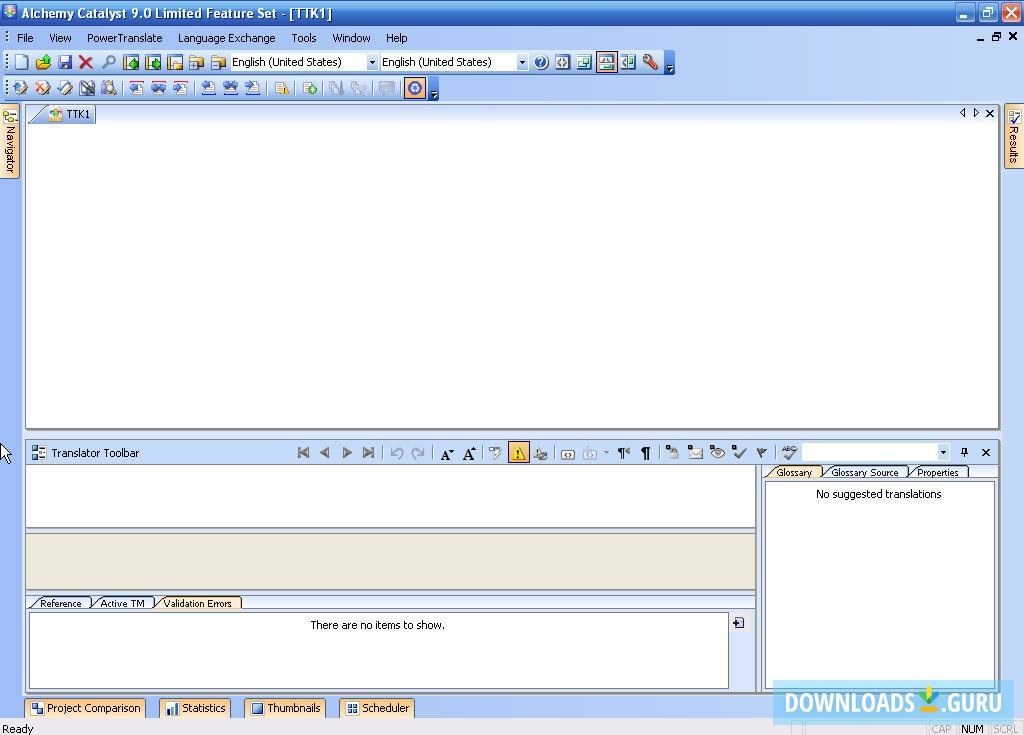The height and width of the screenshot is (735, 1024).
Task: Open the View menu
Action: 60,38
